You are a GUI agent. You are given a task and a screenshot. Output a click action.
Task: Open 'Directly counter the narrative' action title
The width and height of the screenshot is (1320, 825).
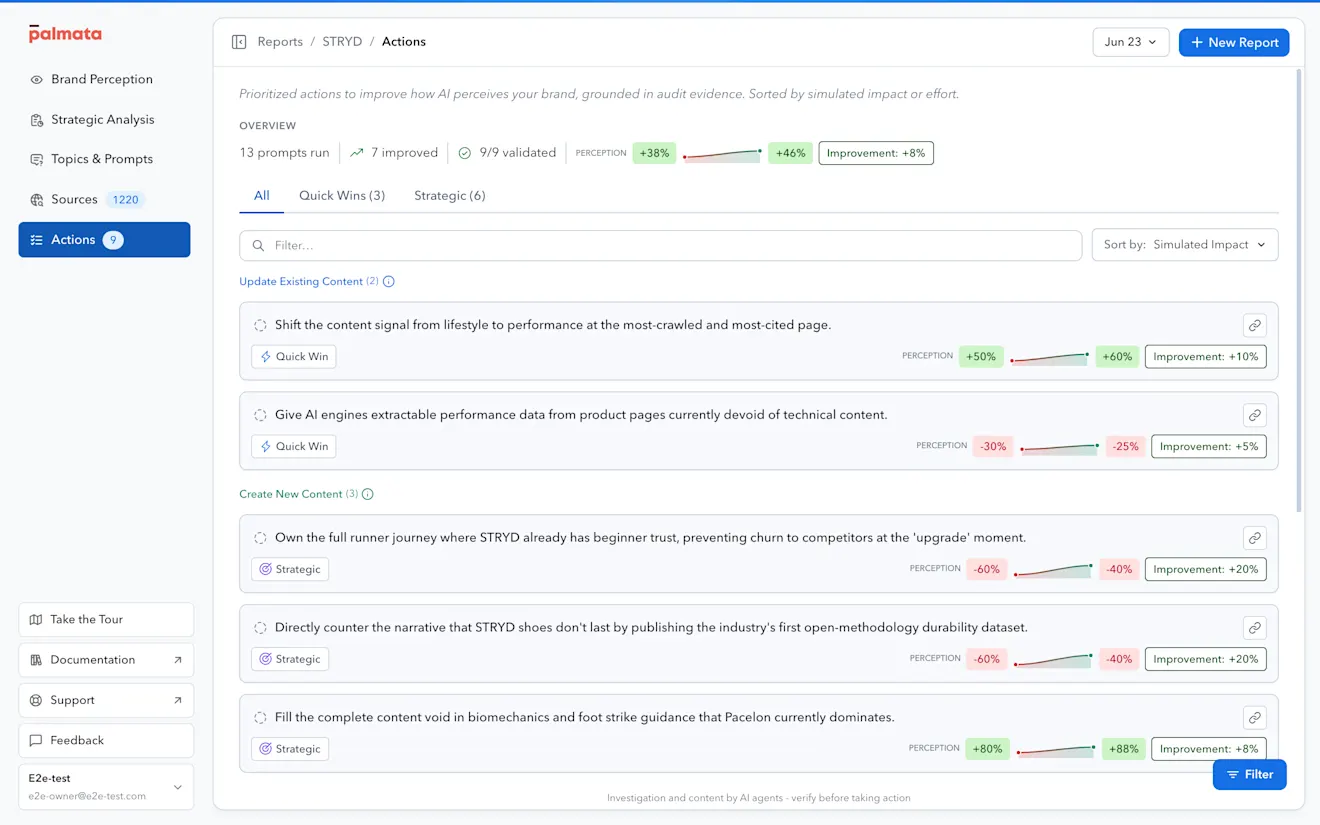coord(651,628)
